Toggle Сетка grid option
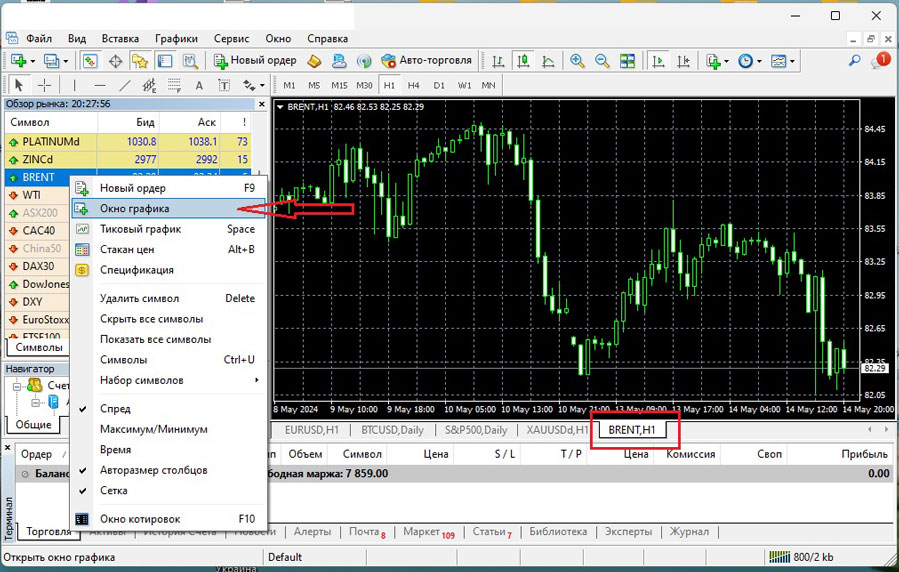Viewport: 899px width, 572px height. point(114,491)
